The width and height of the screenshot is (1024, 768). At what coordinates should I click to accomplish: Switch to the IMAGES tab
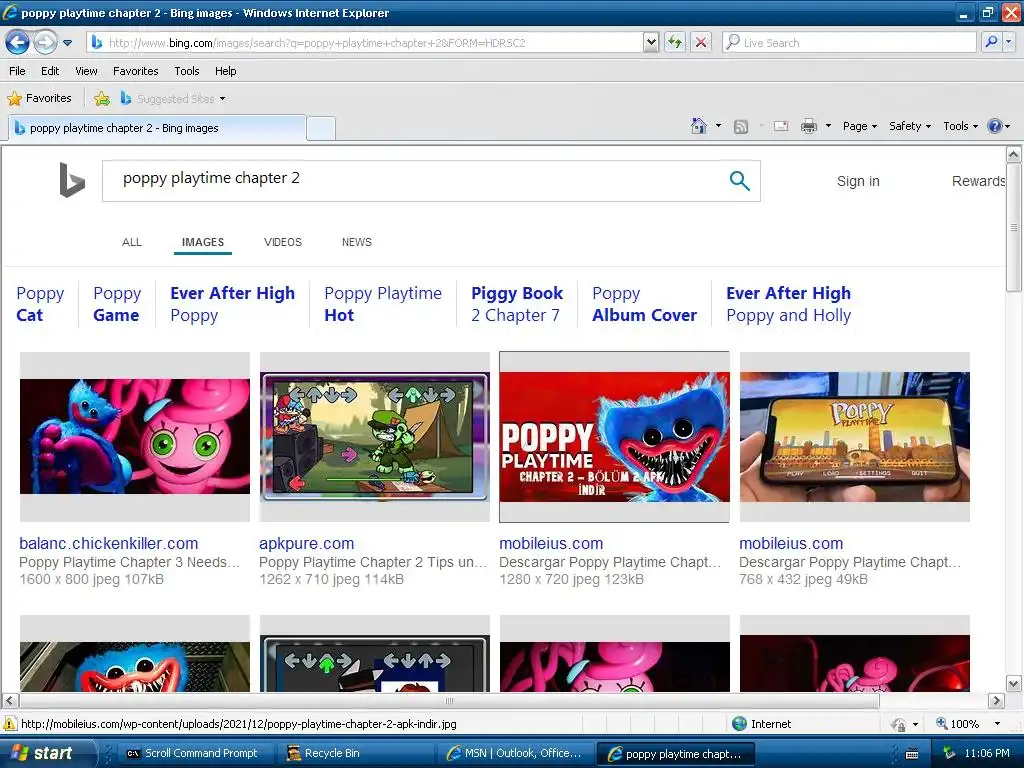(x=203, y=242)
